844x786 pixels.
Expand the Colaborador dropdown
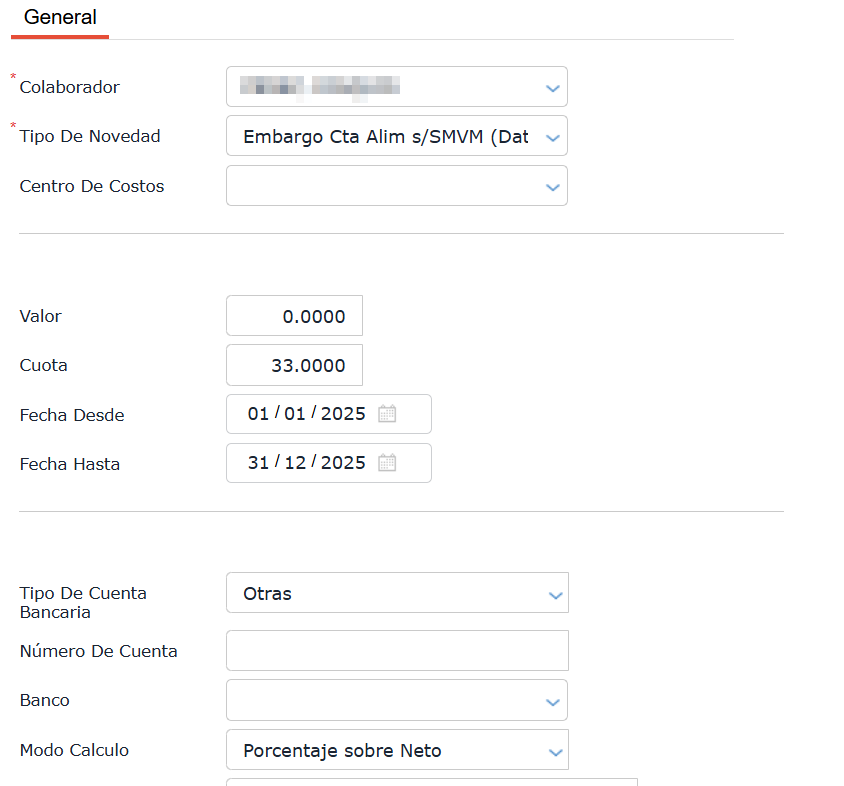pyautogui.click(x=552, y=88)
